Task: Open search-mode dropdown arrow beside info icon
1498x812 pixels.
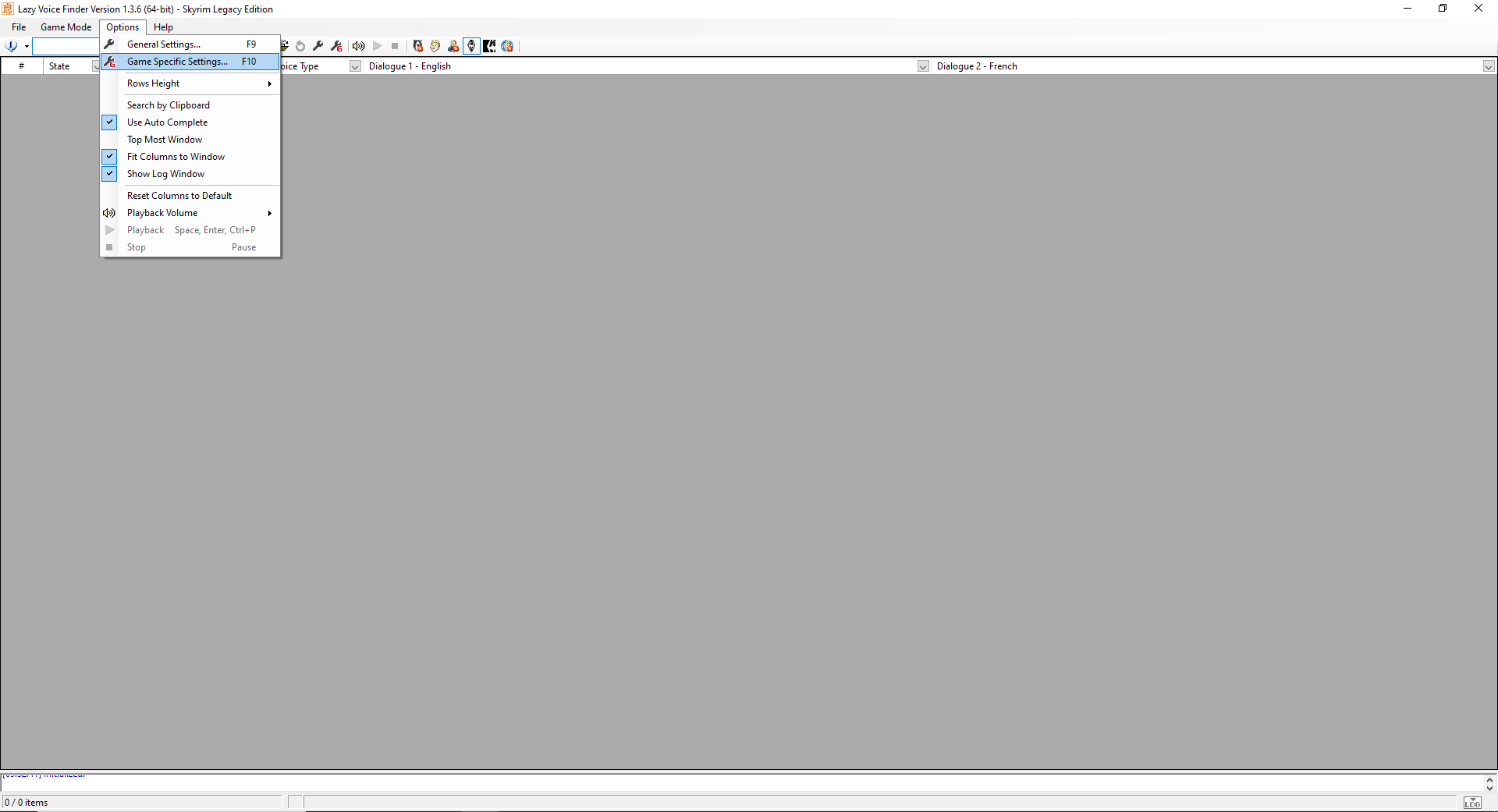Action: (27, 46)
